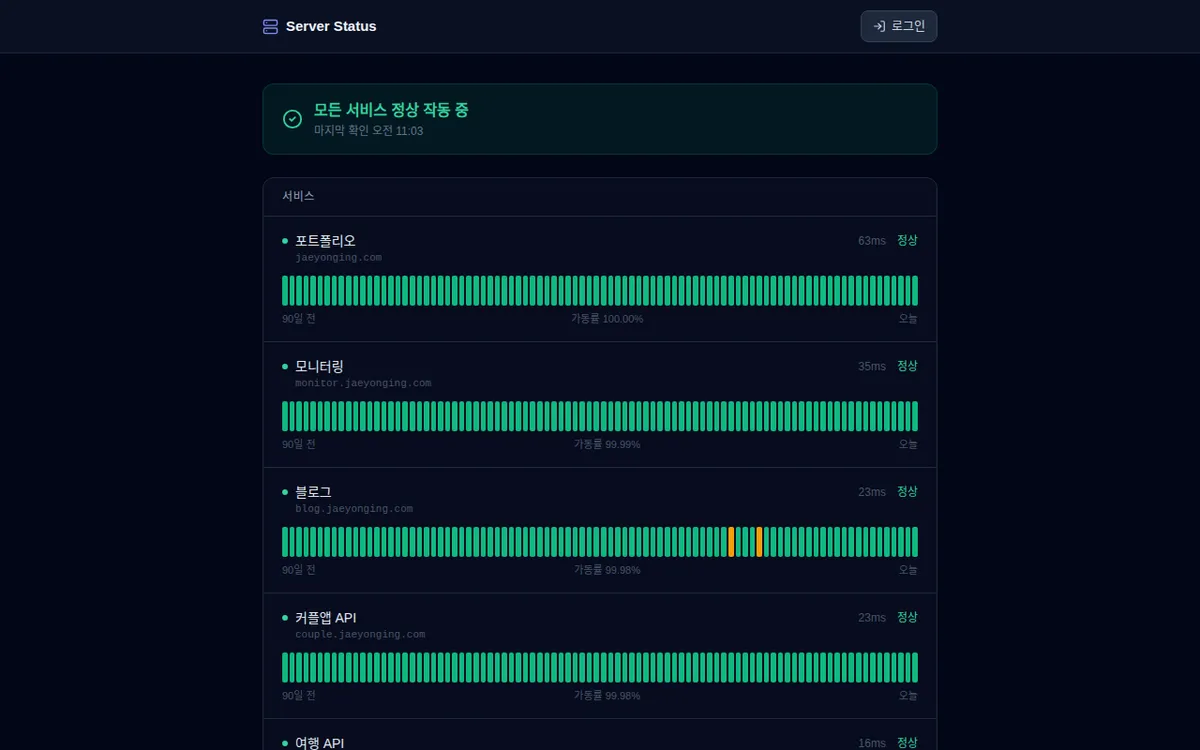
Task: Click the first orange bar in 블로그 uptime
Action: click(731, 542)
